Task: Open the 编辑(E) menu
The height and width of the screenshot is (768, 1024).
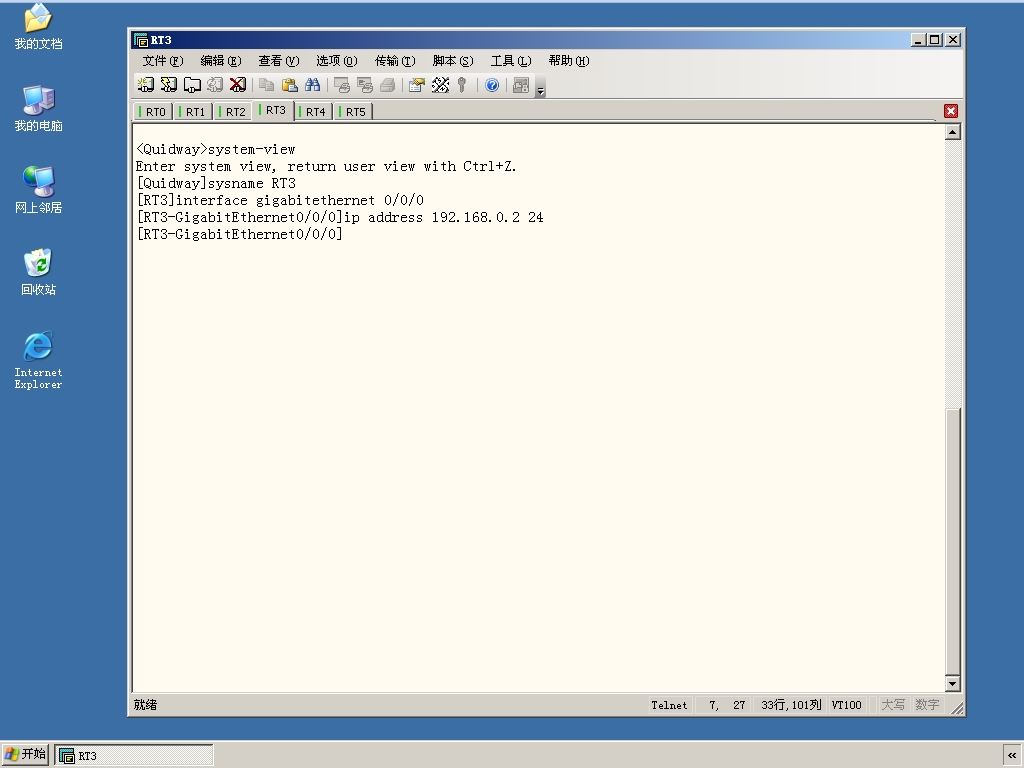Action: (221, 61)
